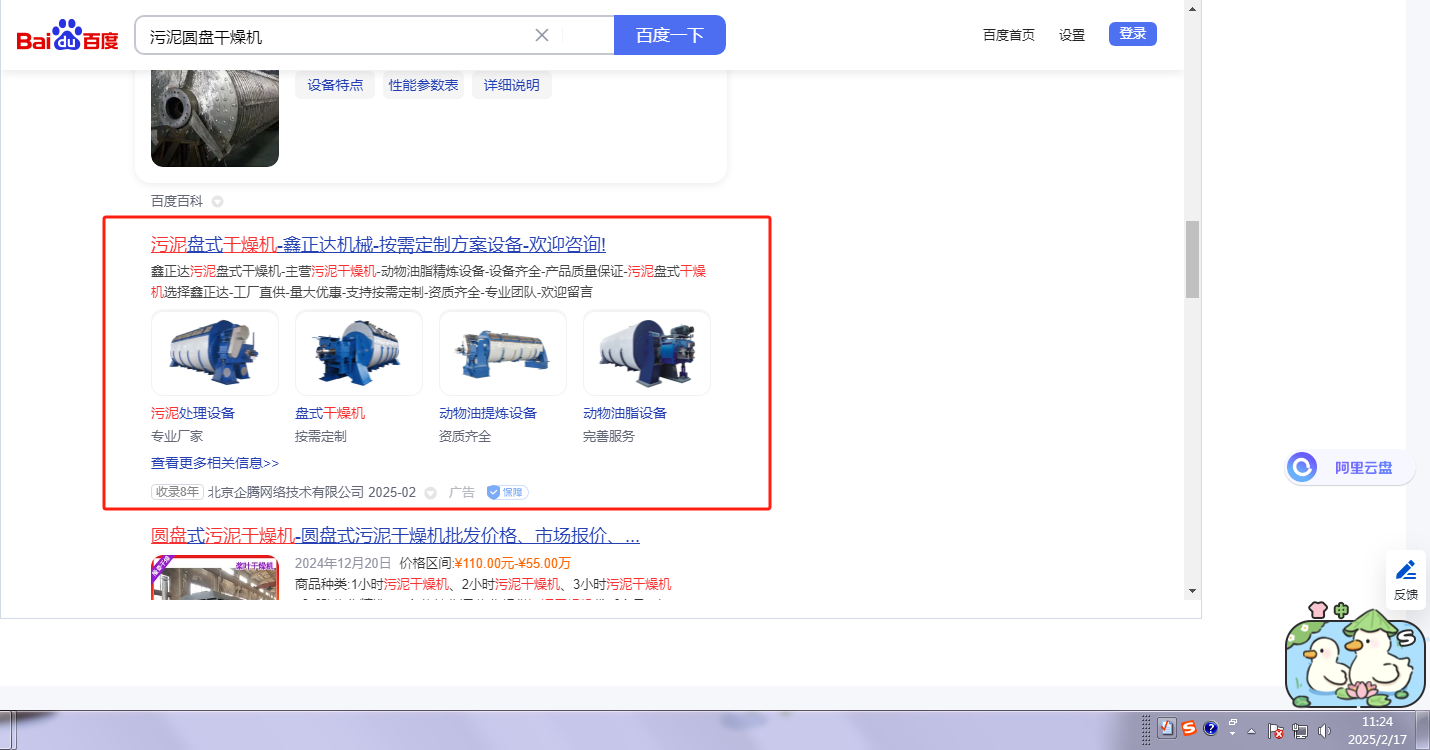Select the 详细说明 tab button
The height and width of the screenshot is (750, 1430).
pos(512,85)
